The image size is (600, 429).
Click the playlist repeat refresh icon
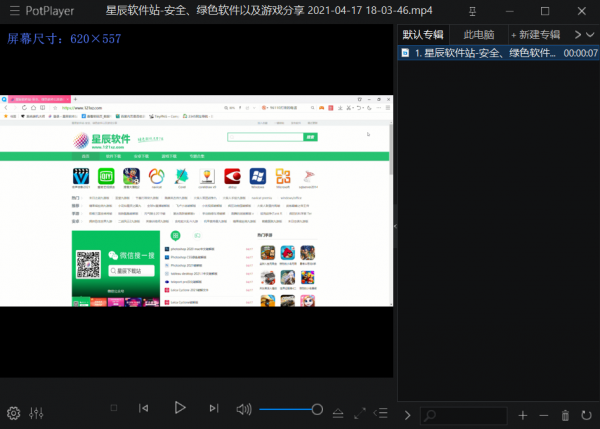point(586,415)
